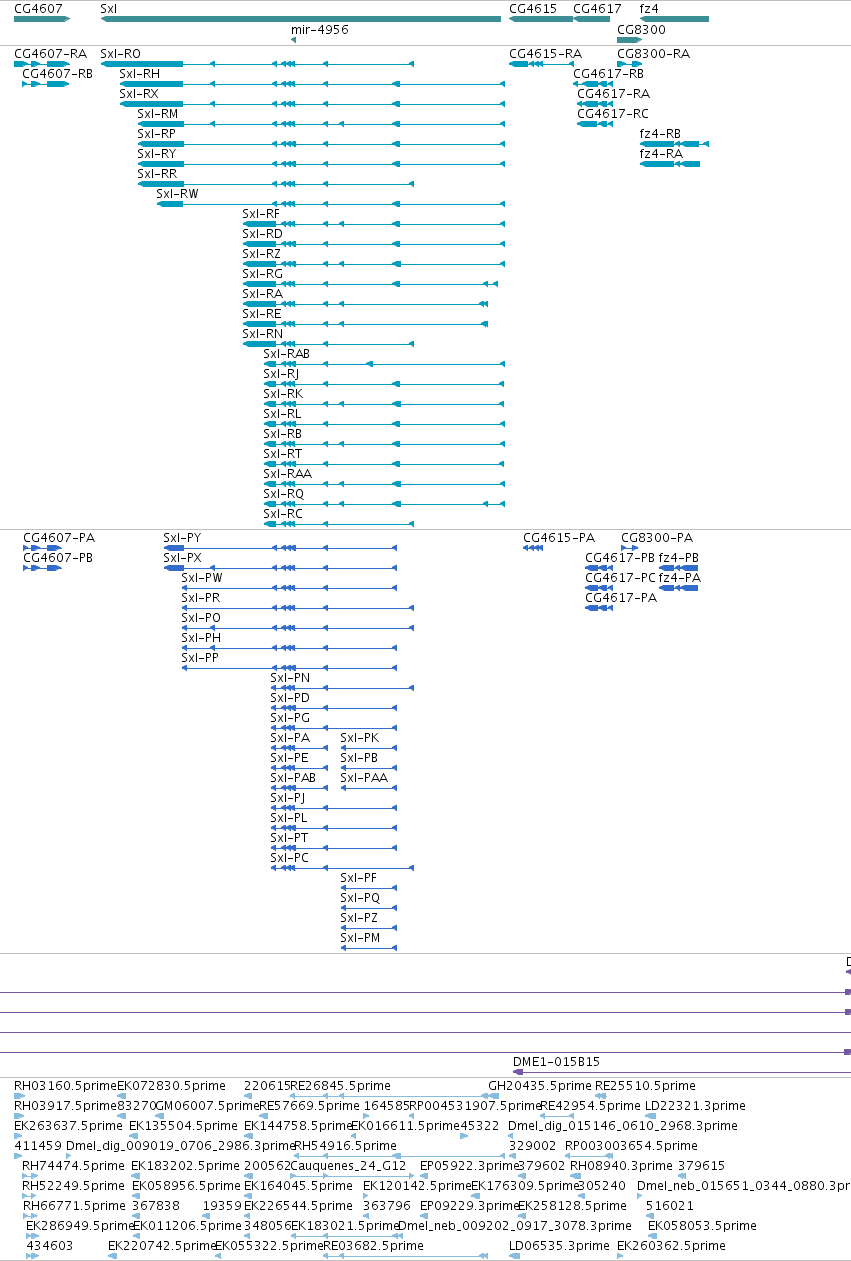Click the CG8300 gene label

[x=641, y=30]
